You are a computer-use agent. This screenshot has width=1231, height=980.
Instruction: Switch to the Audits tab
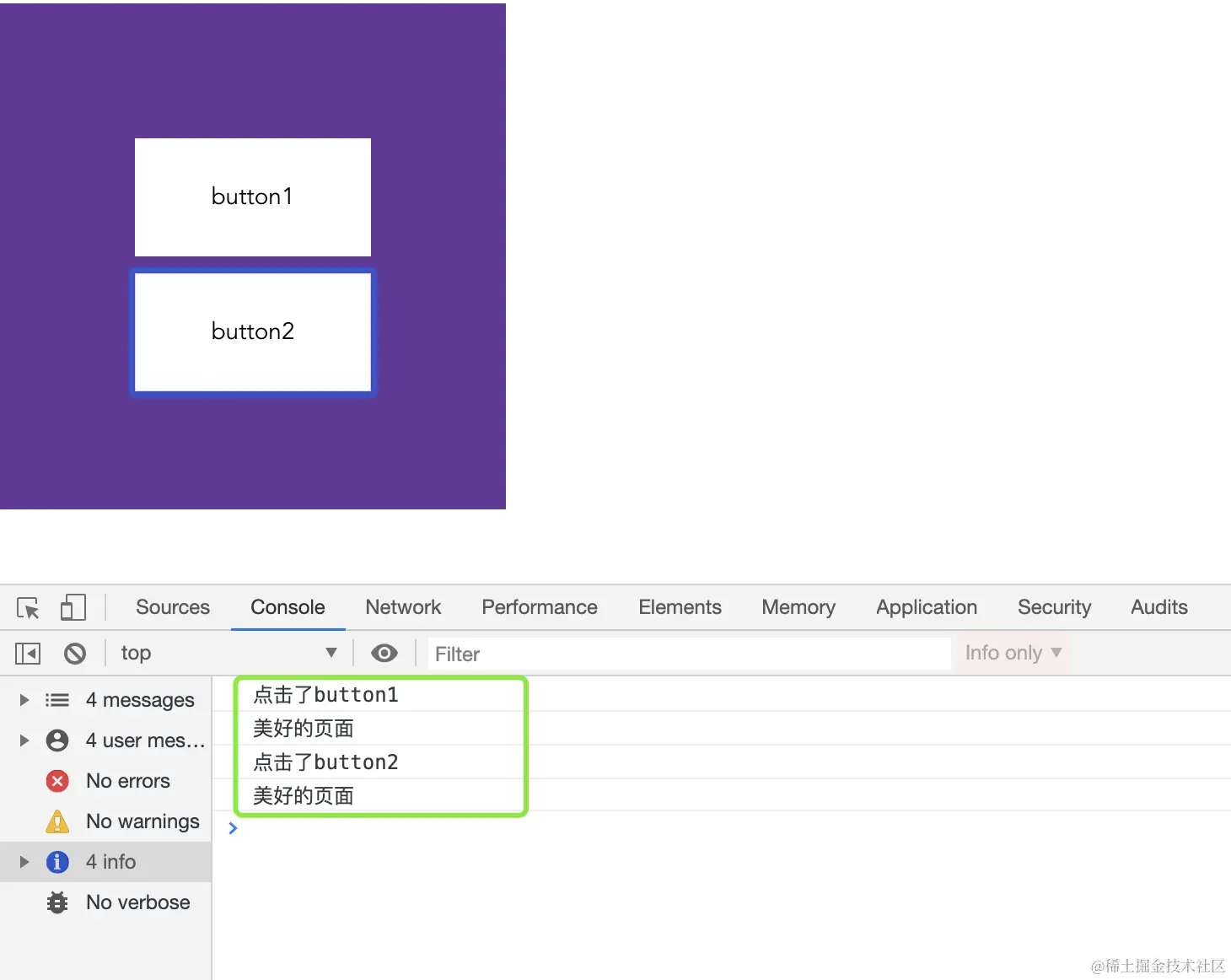tap(1159, 607)
